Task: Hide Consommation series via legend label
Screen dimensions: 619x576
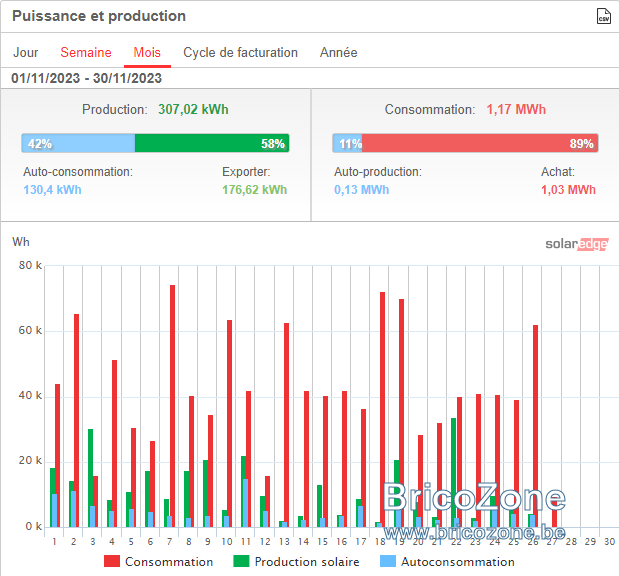Action: coord(169,562)
